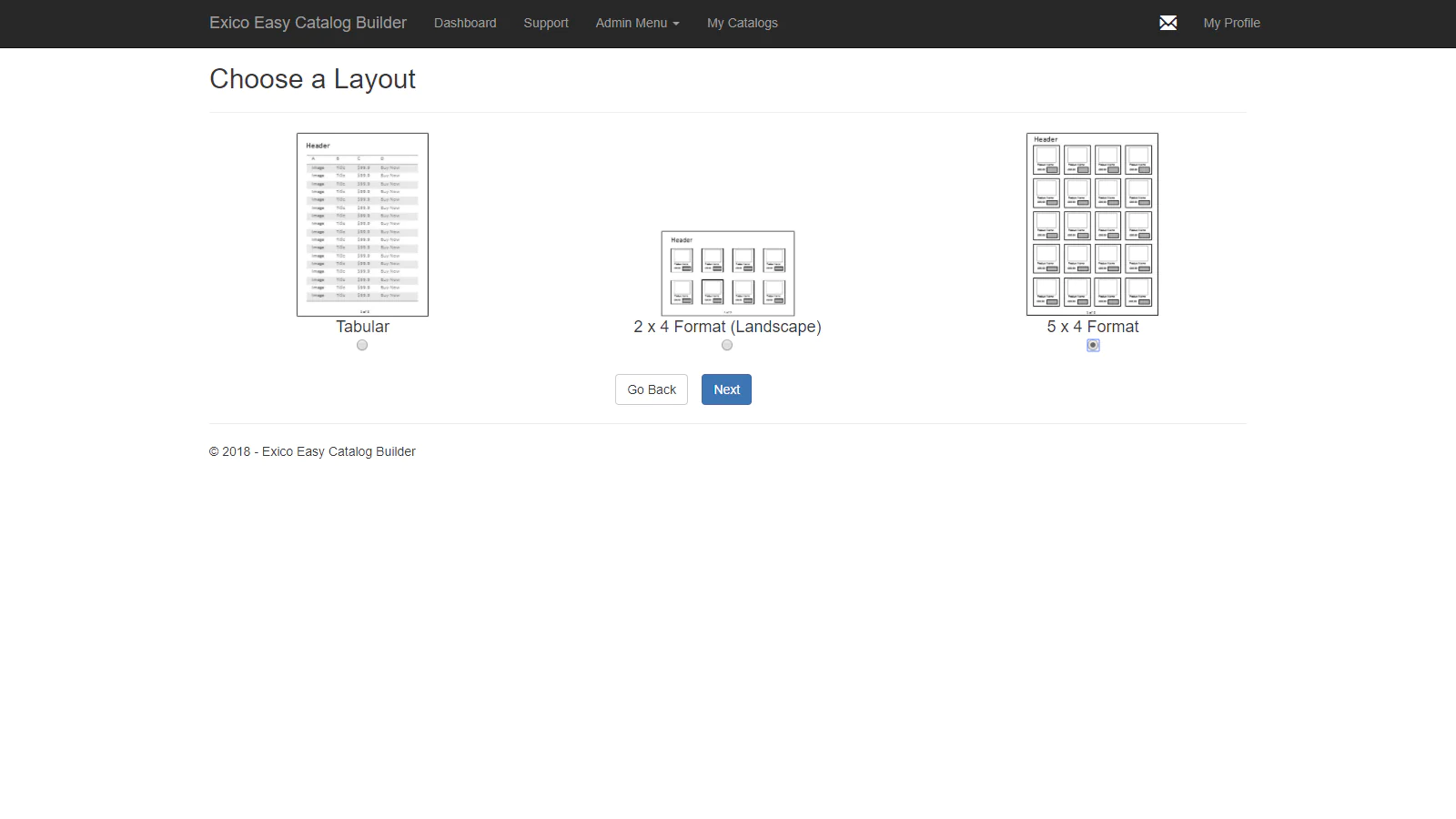Click the 2018 copyright footer text
The image size is (1456, 819).
(x=312, y=451)
